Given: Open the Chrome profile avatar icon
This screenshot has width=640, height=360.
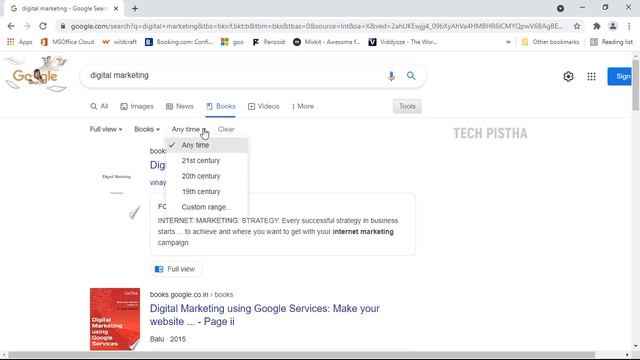Looking at the screenshot, I should tap(613, 26).
